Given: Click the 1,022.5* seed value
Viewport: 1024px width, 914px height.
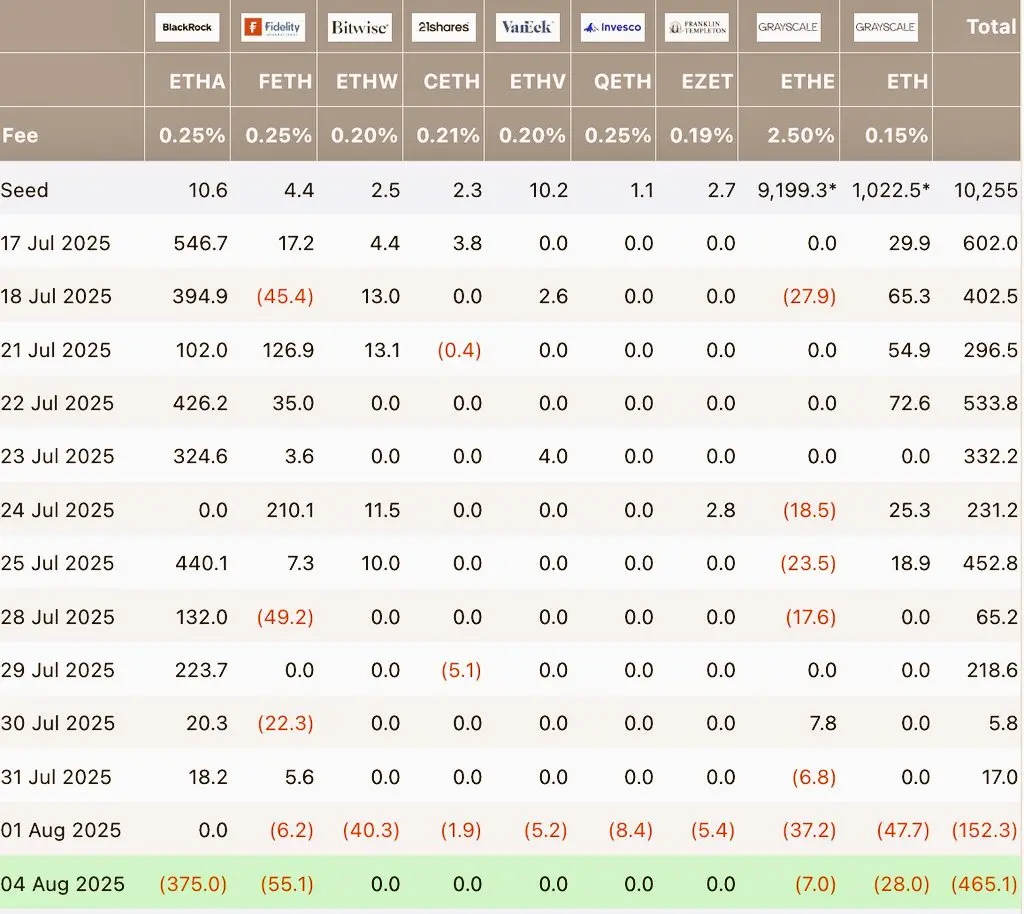Looking at the screenshot, I should coord(891,190).
